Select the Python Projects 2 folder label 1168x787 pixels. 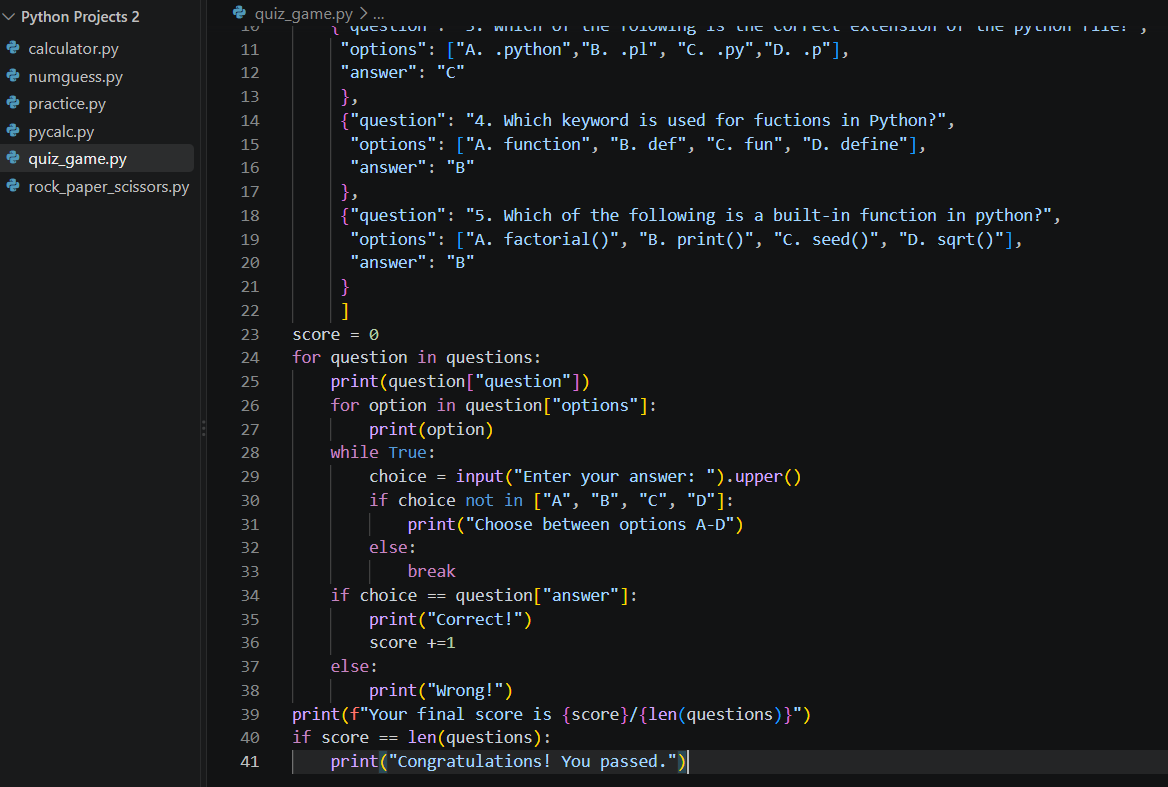point(80,16)
